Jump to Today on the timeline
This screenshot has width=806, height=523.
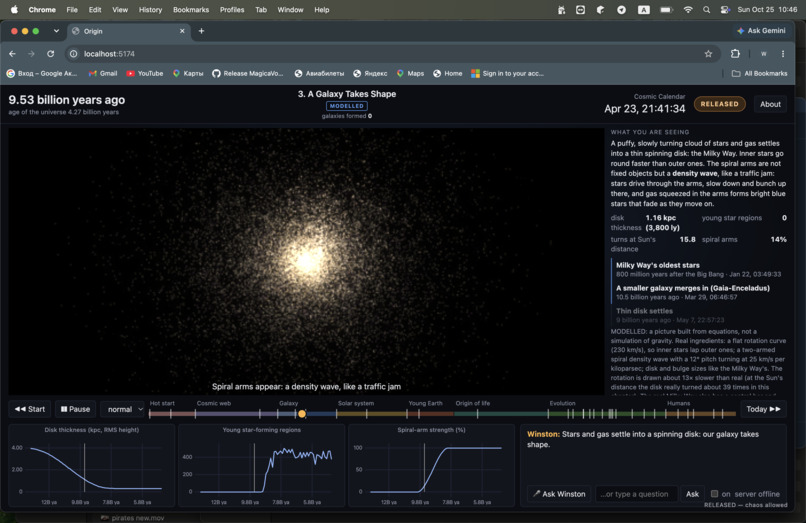[763, 409]
